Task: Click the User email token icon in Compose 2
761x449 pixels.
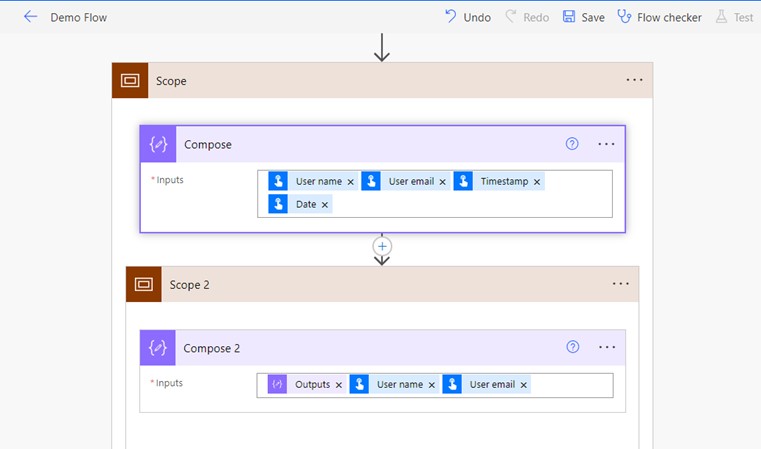Action: (452, 384)
